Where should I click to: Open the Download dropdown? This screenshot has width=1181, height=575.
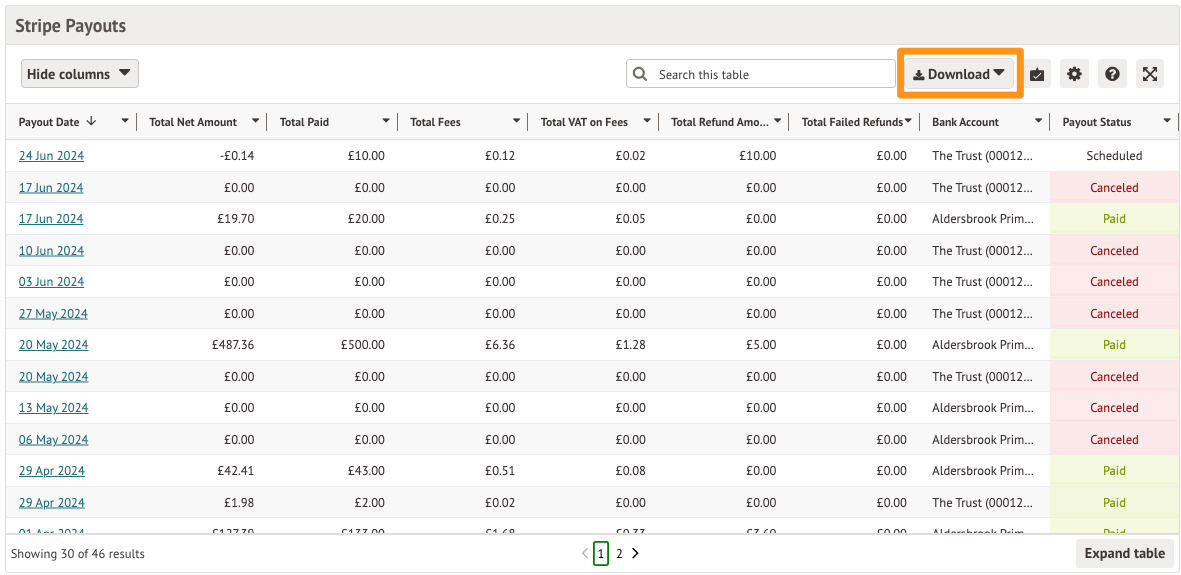(x=959, y=74)
